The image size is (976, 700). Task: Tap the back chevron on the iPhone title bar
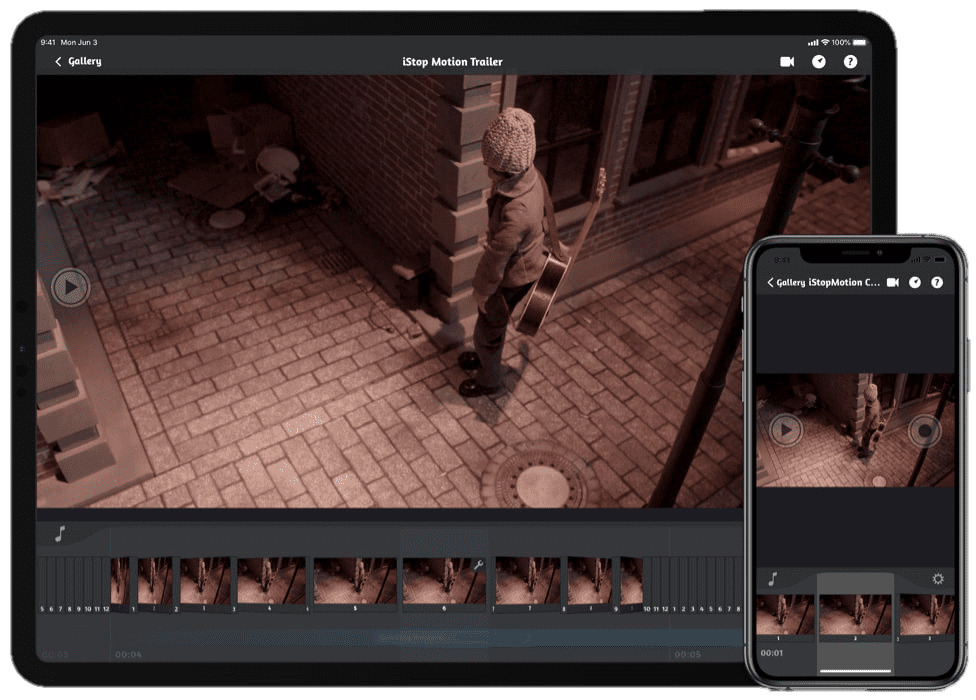(x=770, y=282)
